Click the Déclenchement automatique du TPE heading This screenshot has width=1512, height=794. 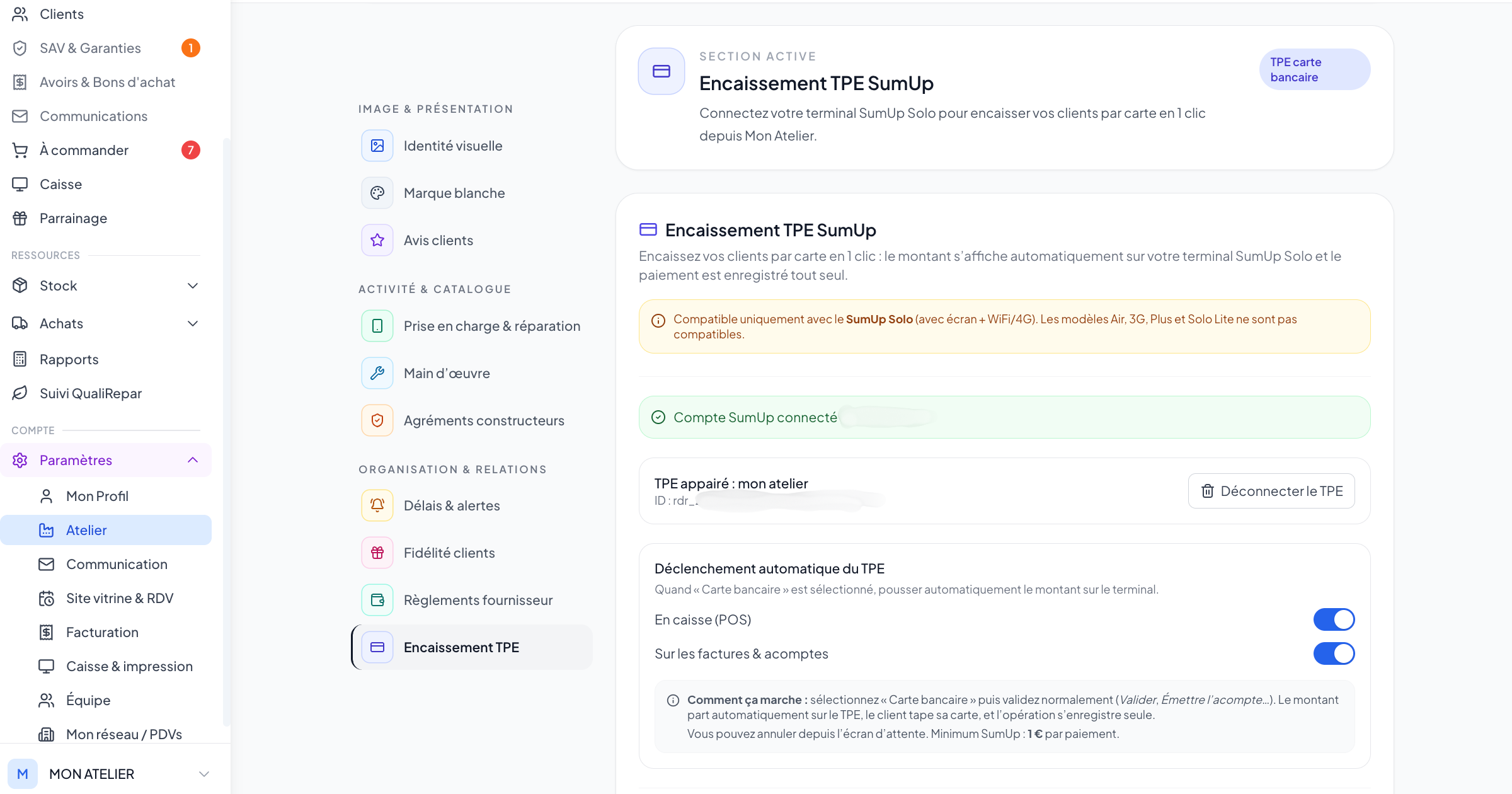pyautogui.click(x=769, y=568)
